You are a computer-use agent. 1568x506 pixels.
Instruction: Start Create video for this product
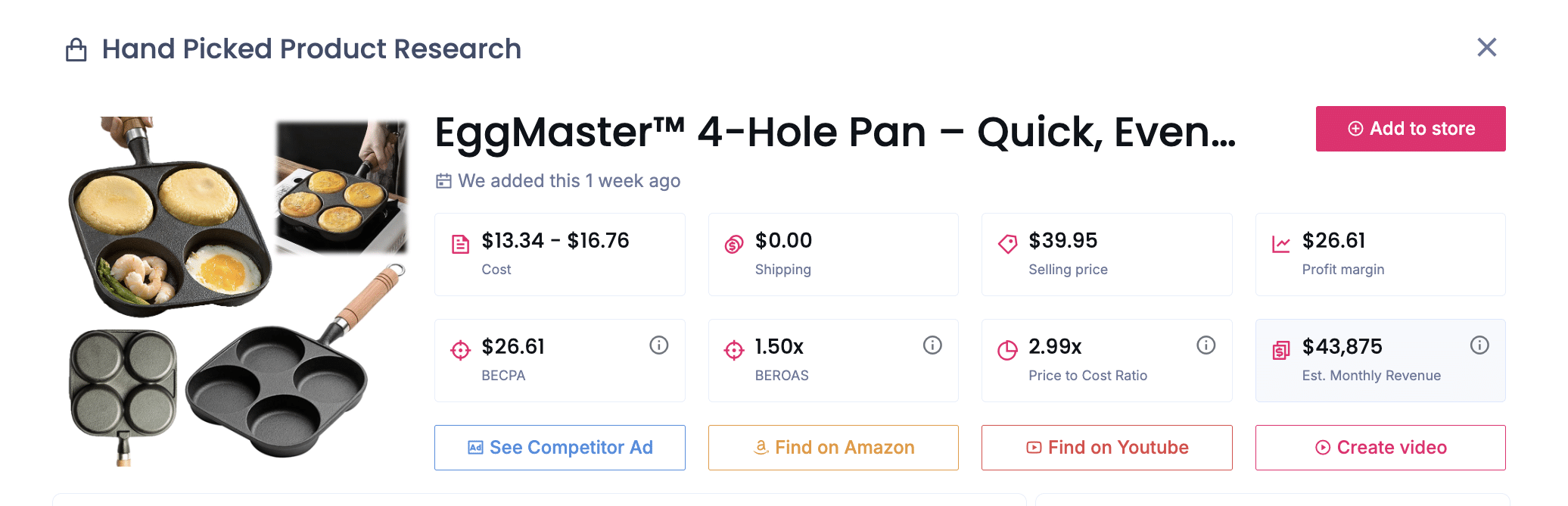click(1380, 448)
